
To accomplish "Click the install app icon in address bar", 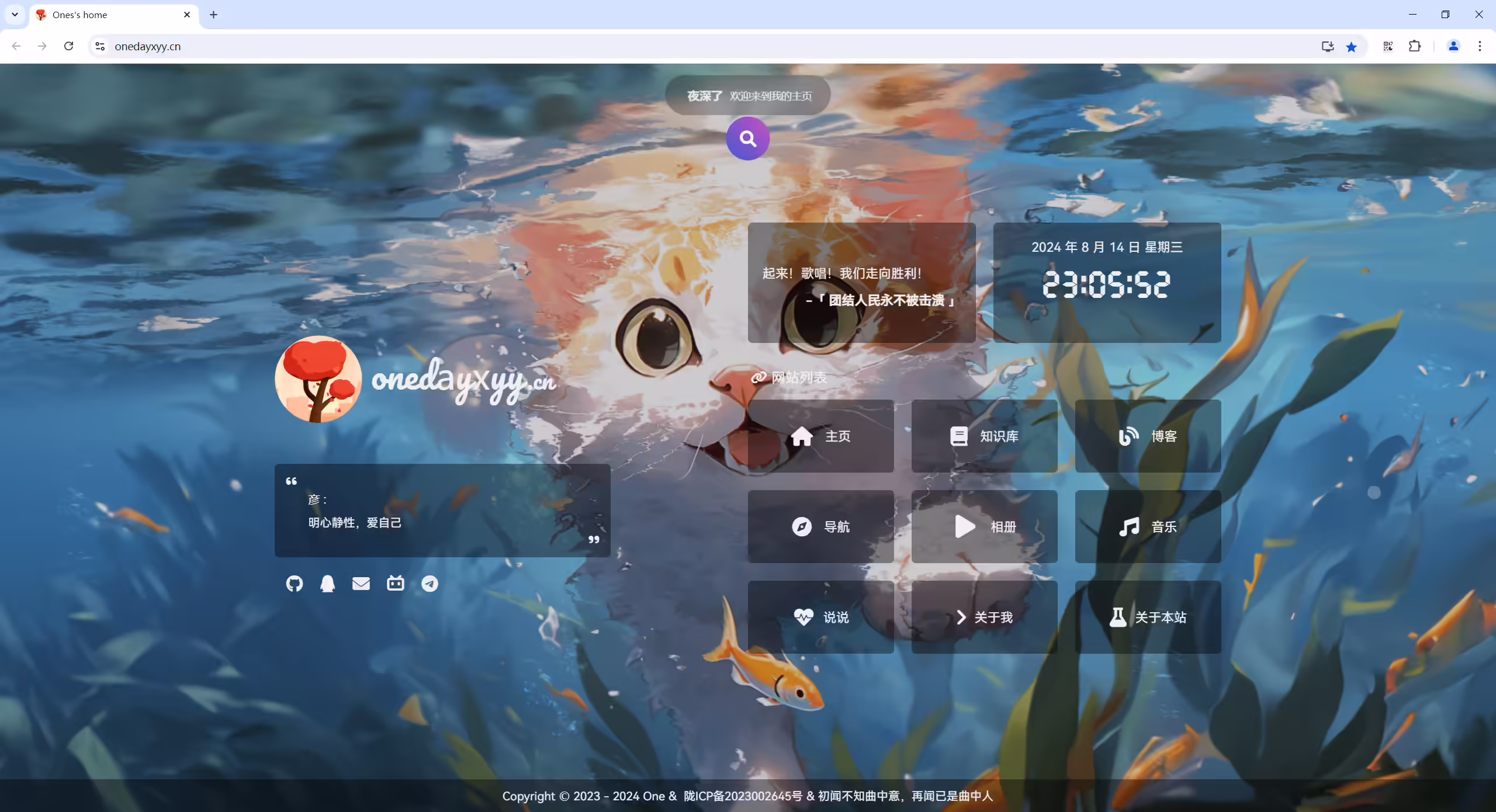I will click(1328, 47).
